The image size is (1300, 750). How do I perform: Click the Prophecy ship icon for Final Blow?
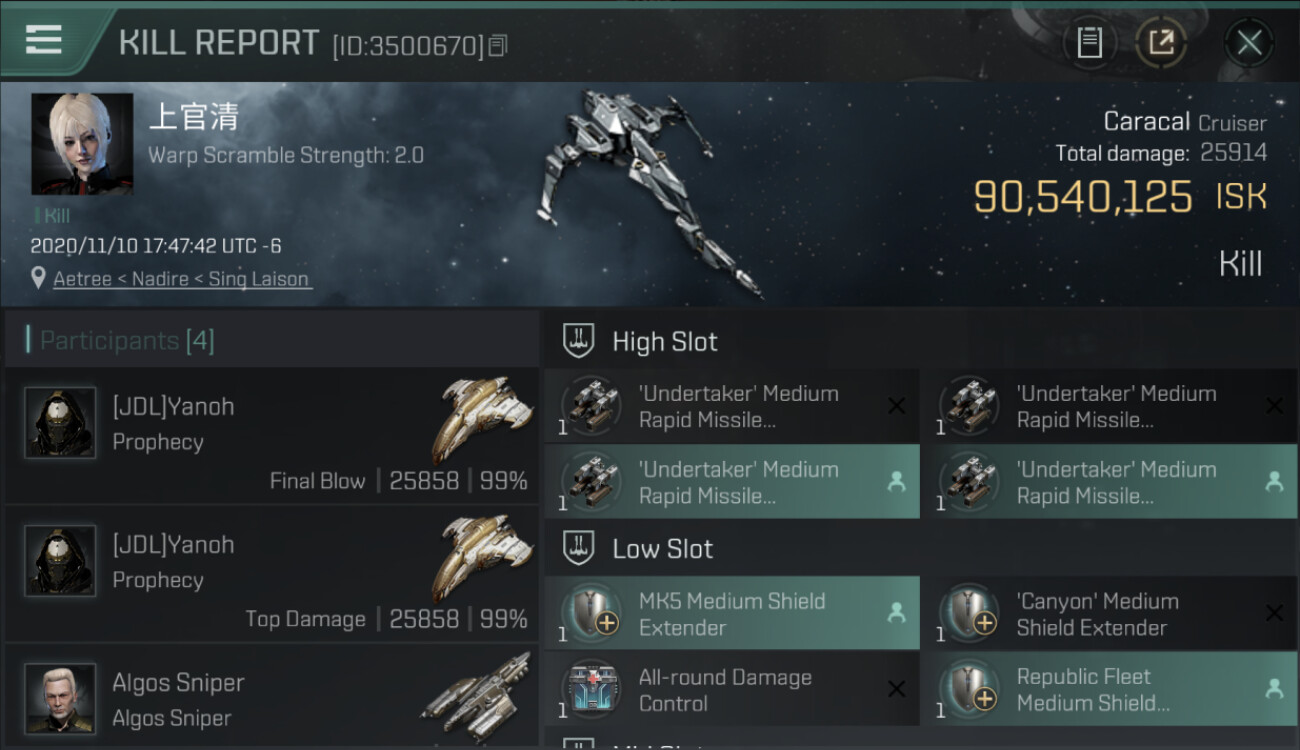[x=483, y=418]
